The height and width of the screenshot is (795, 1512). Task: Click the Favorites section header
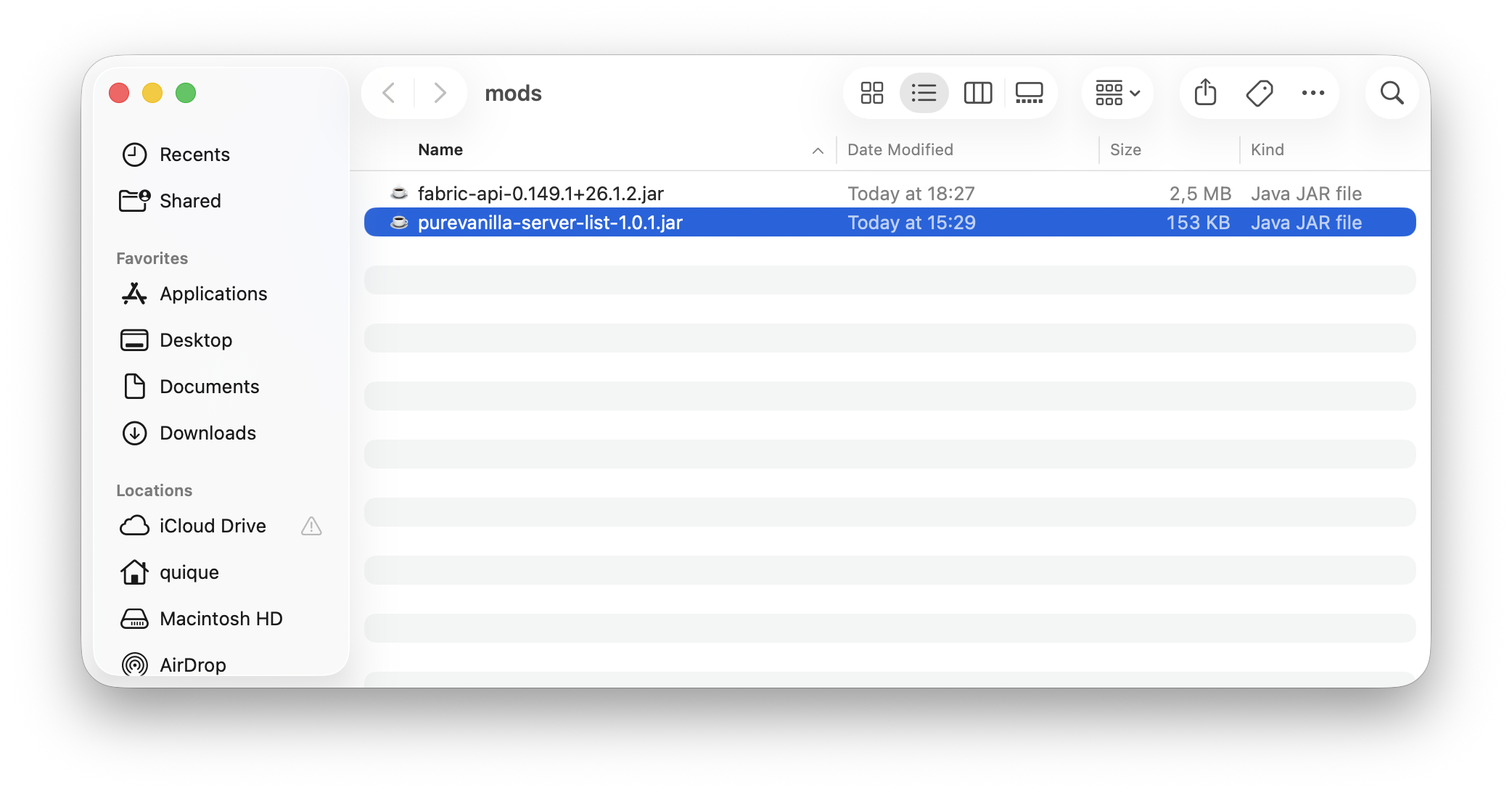(x=152, y=258)
